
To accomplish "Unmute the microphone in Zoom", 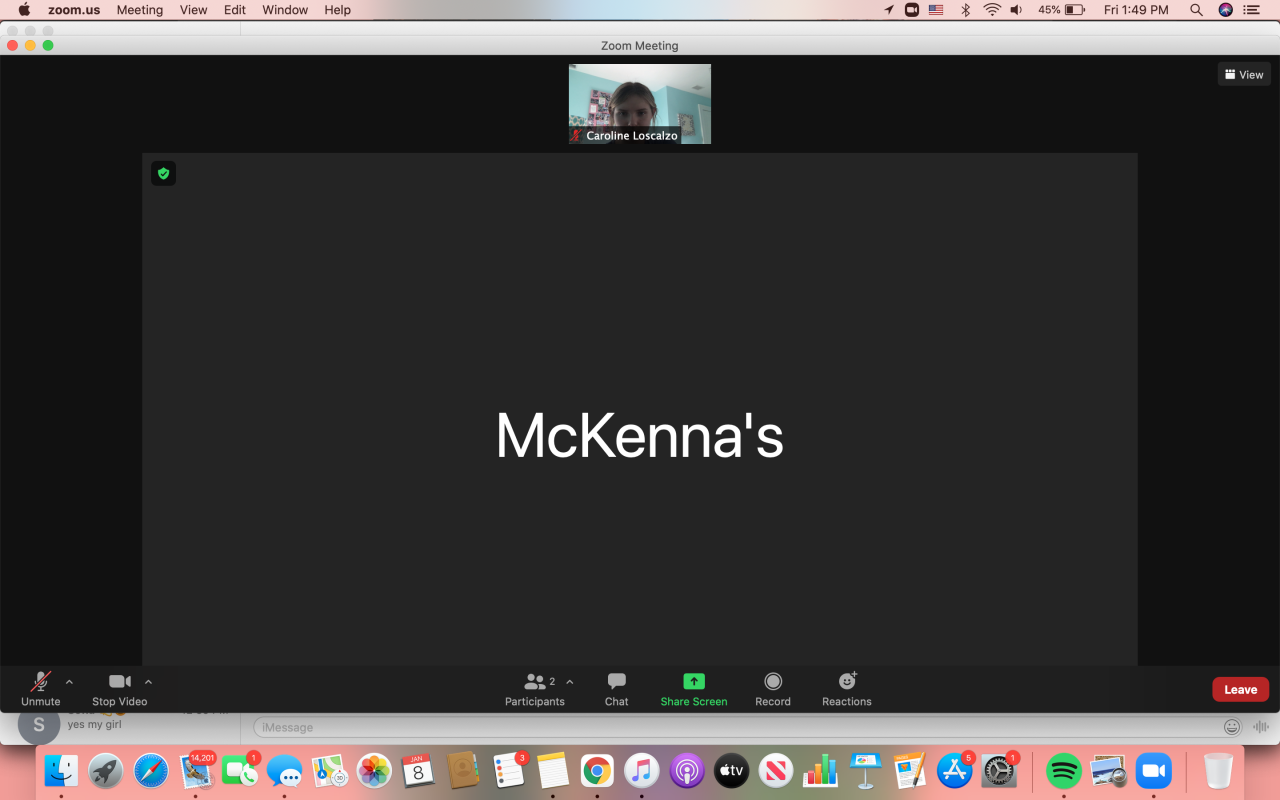I will [41, 688].
